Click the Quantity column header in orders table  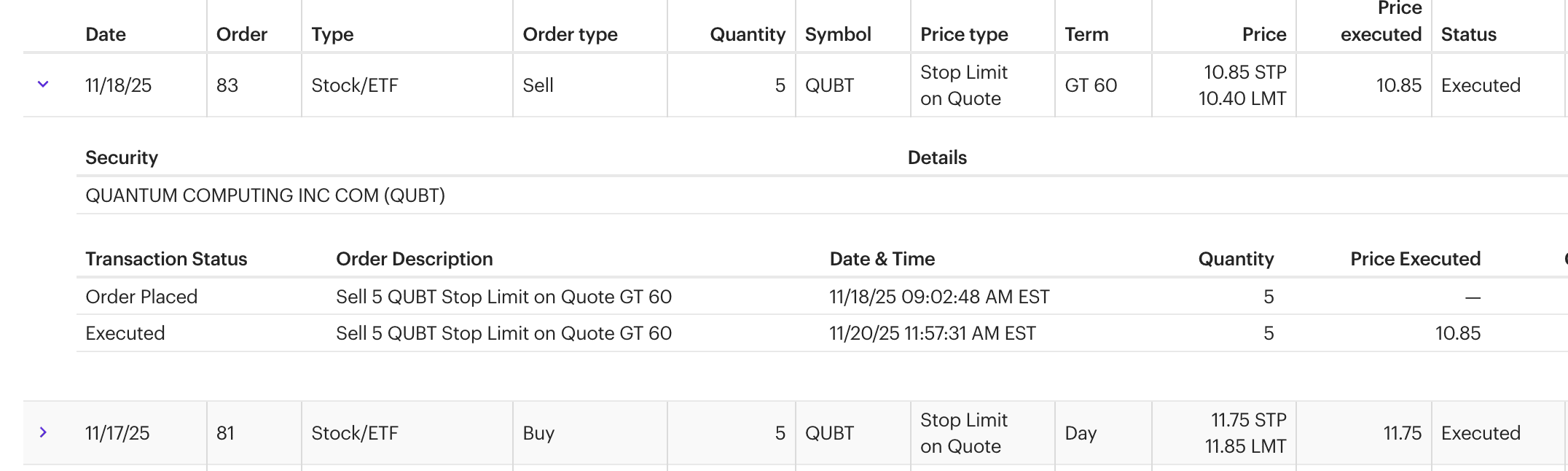click(748, 34)
